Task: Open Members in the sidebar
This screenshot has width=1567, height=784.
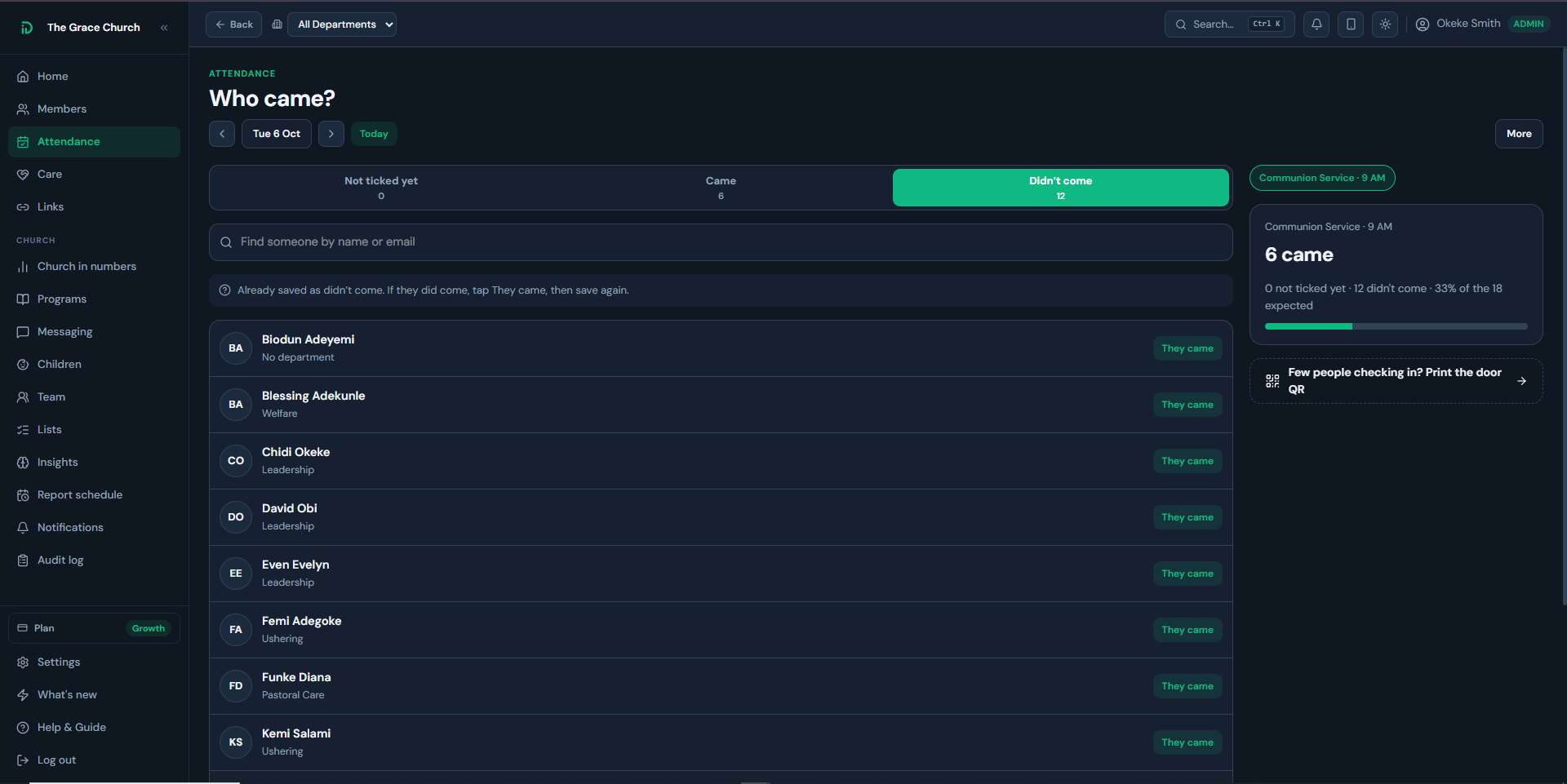Action: coord(94,109)
